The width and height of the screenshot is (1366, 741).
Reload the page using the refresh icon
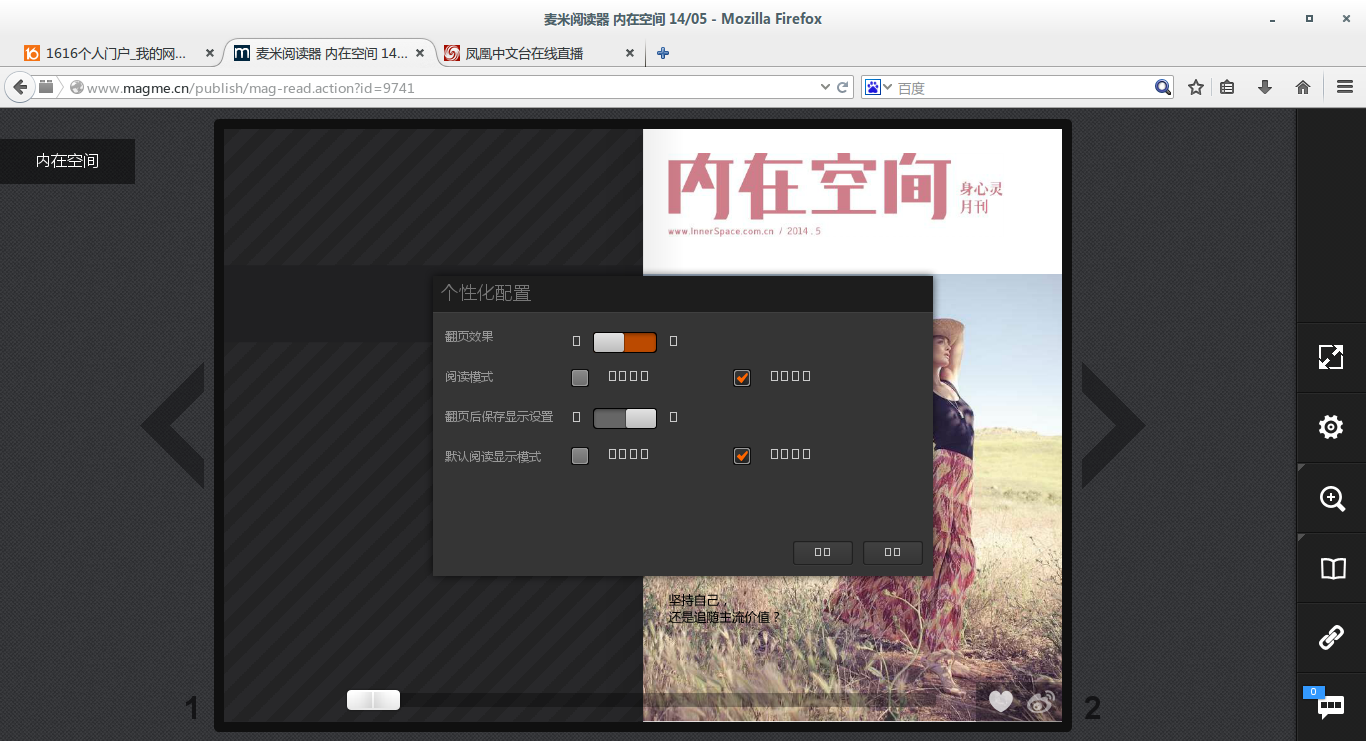843,87
